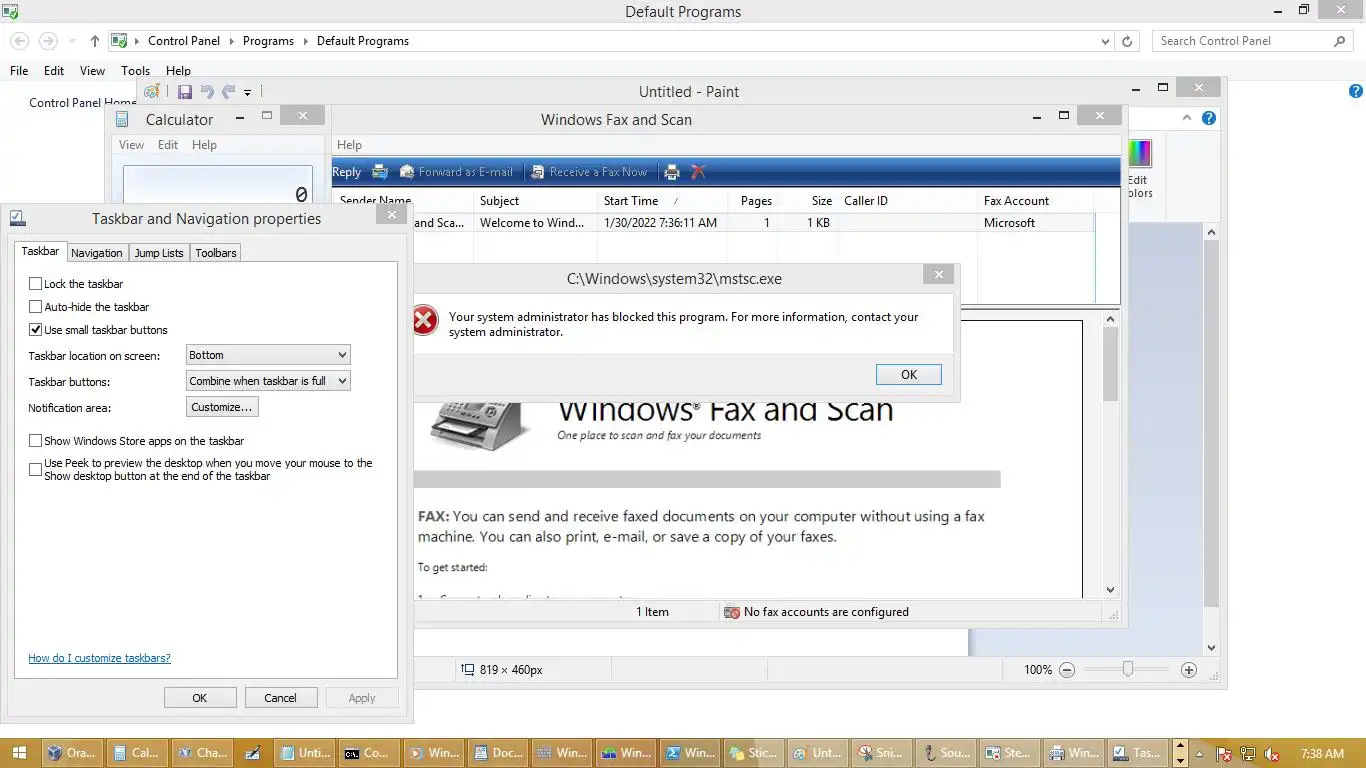Open the Taskbar buttons combo box
Image resolution: width=1366 pixels, height=768 pixels.
click(x=268, y=381)
